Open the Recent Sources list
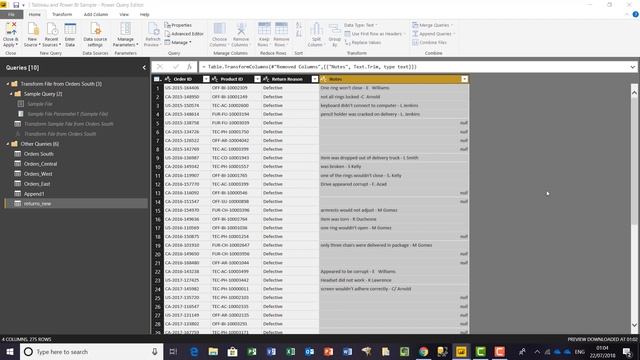Viewport: 640px width, 360px height. tap(51, 34)
